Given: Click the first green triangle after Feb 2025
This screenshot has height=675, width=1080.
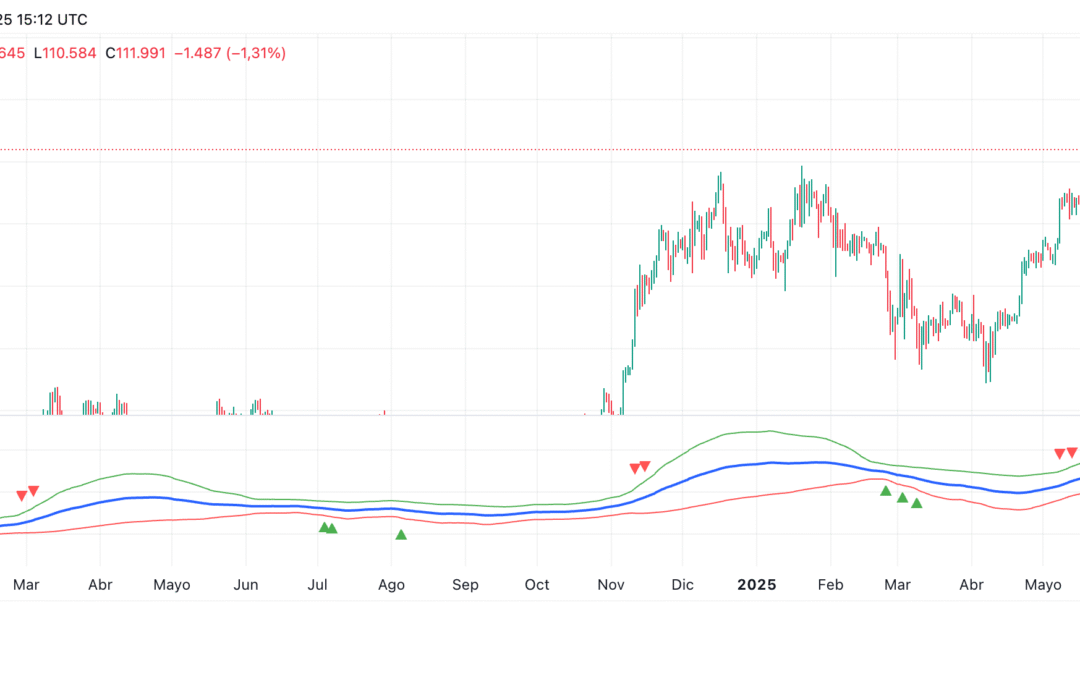Looking at the screenshot, I should click(885, 491).
